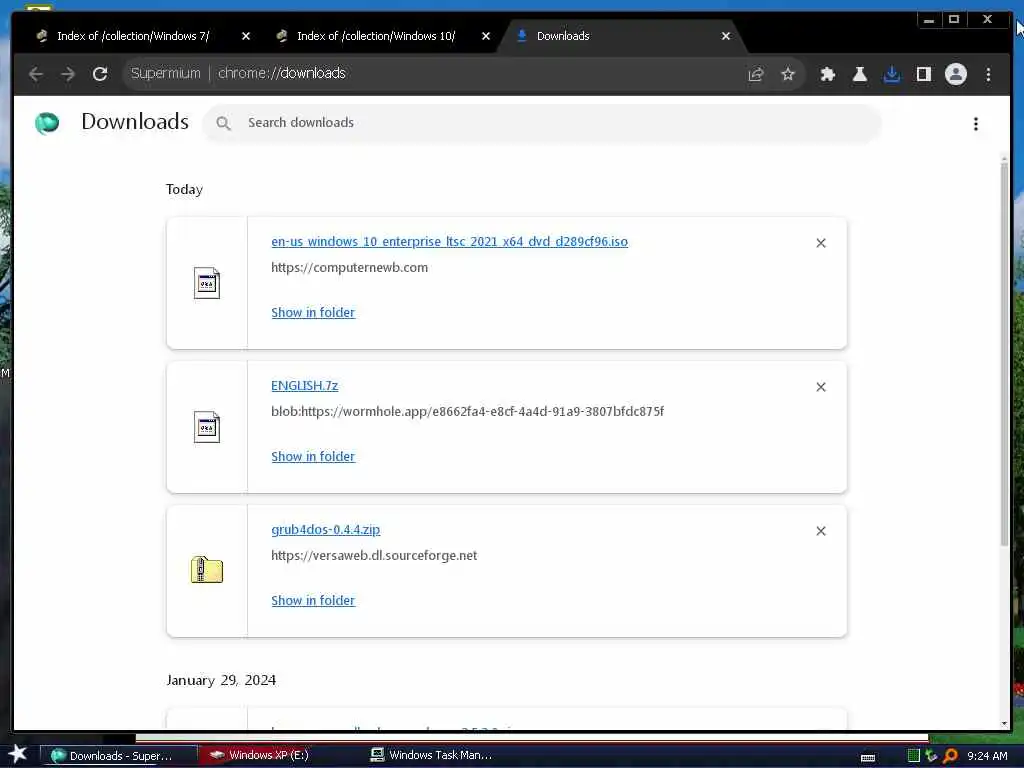Show ENGLISH.7z in folder
Viewport: 1024px width, 768px height.
tap(313, 456)
